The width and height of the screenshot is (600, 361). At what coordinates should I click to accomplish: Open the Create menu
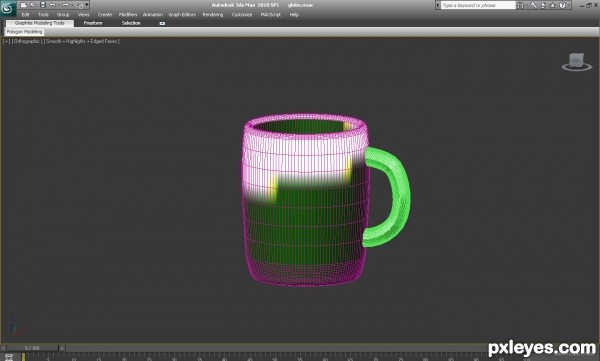pyautogui.click(x=105, y=15)
